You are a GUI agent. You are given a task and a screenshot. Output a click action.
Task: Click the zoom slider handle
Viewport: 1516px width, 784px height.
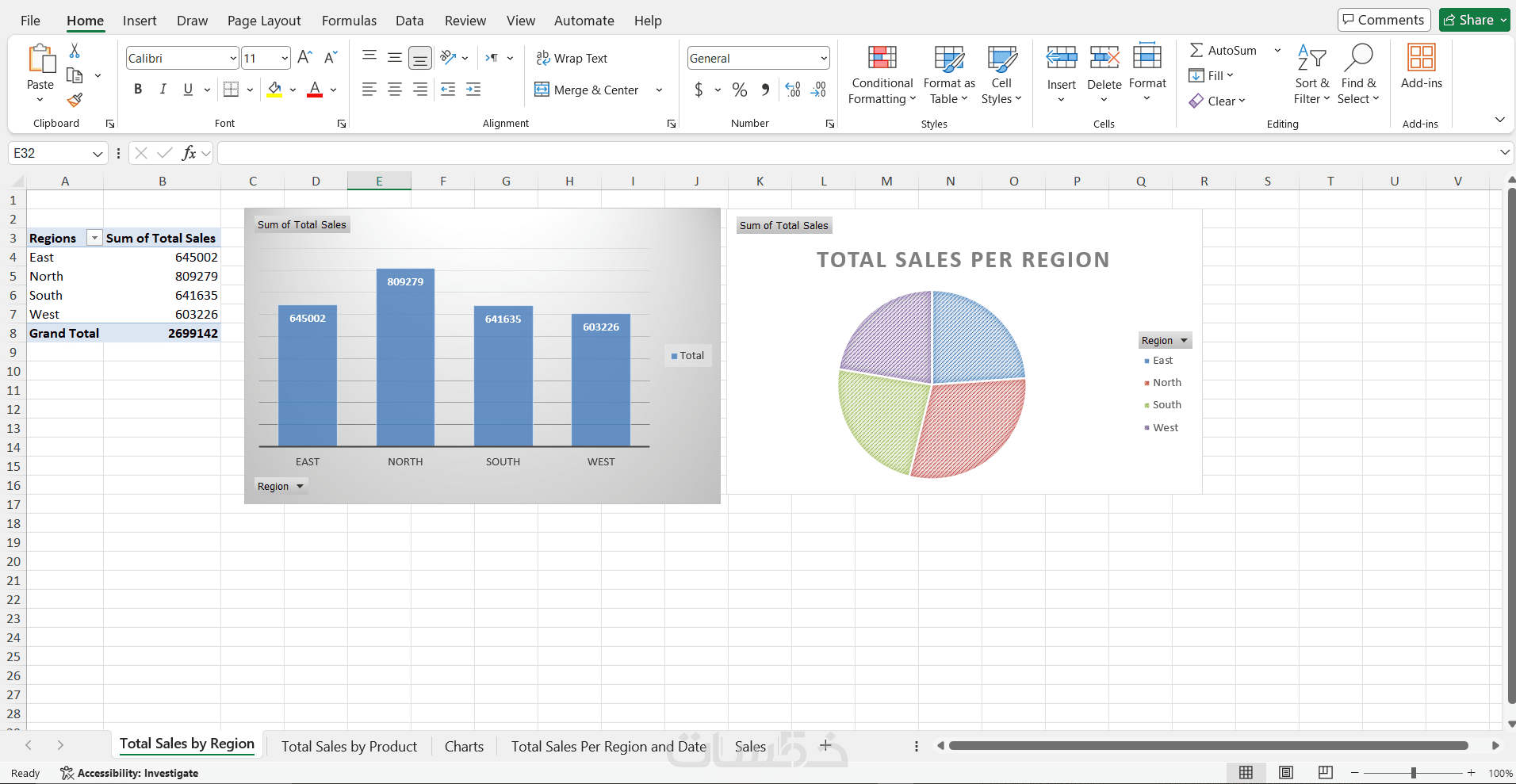click(x=1413, y=773)
